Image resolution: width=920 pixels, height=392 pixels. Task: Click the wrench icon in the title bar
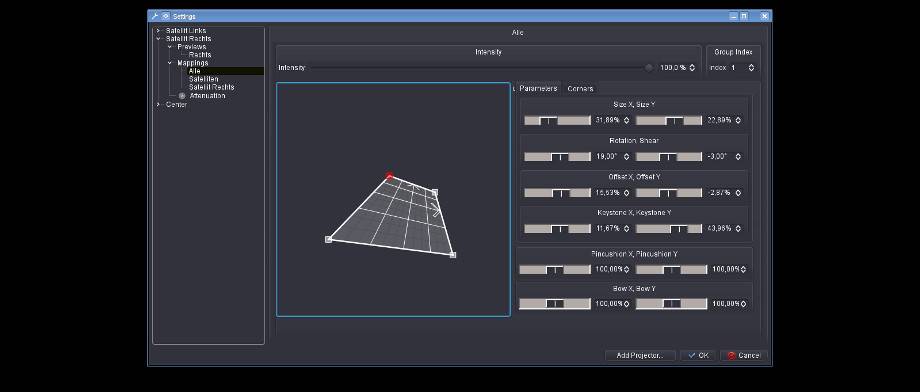[155, 16]
